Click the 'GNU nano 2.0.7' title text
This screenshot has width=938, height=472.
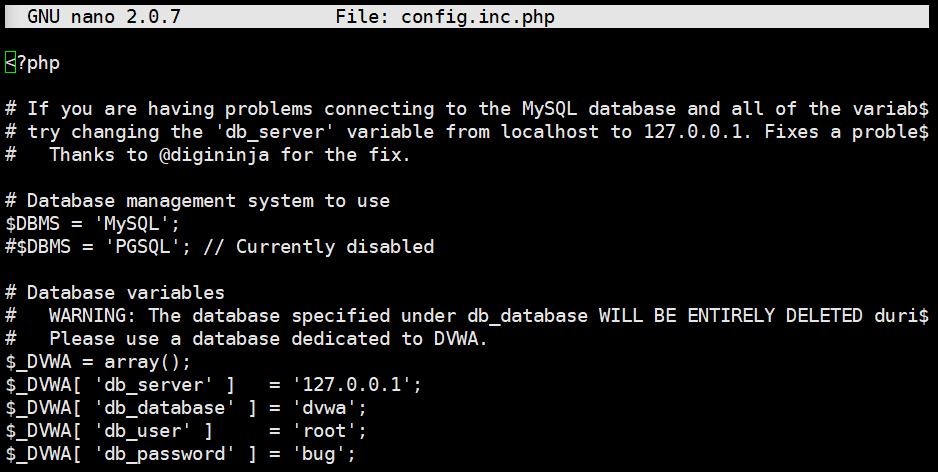(103, 16)
